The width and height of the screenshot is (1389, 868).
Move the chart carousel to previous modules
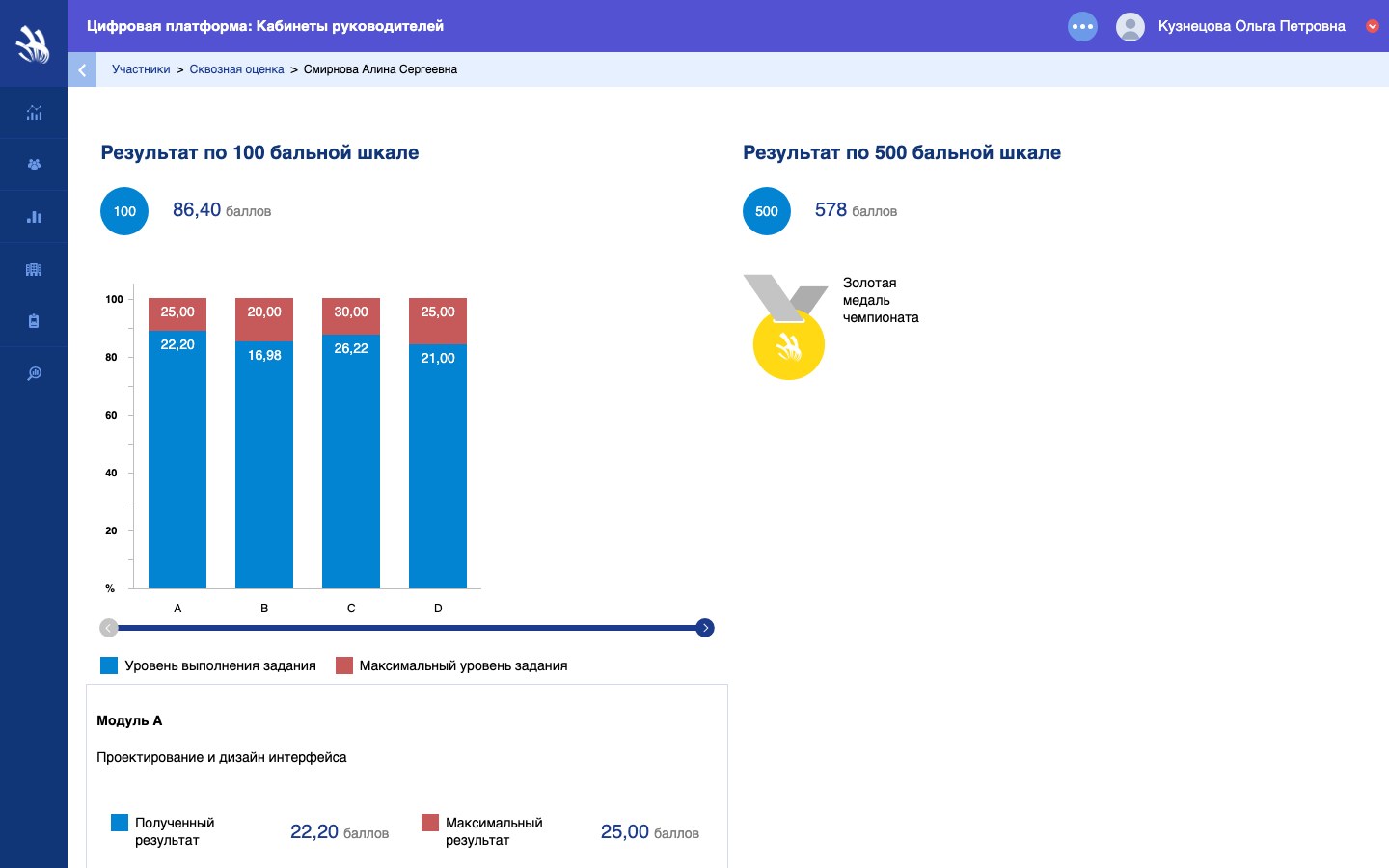point(109,628)
